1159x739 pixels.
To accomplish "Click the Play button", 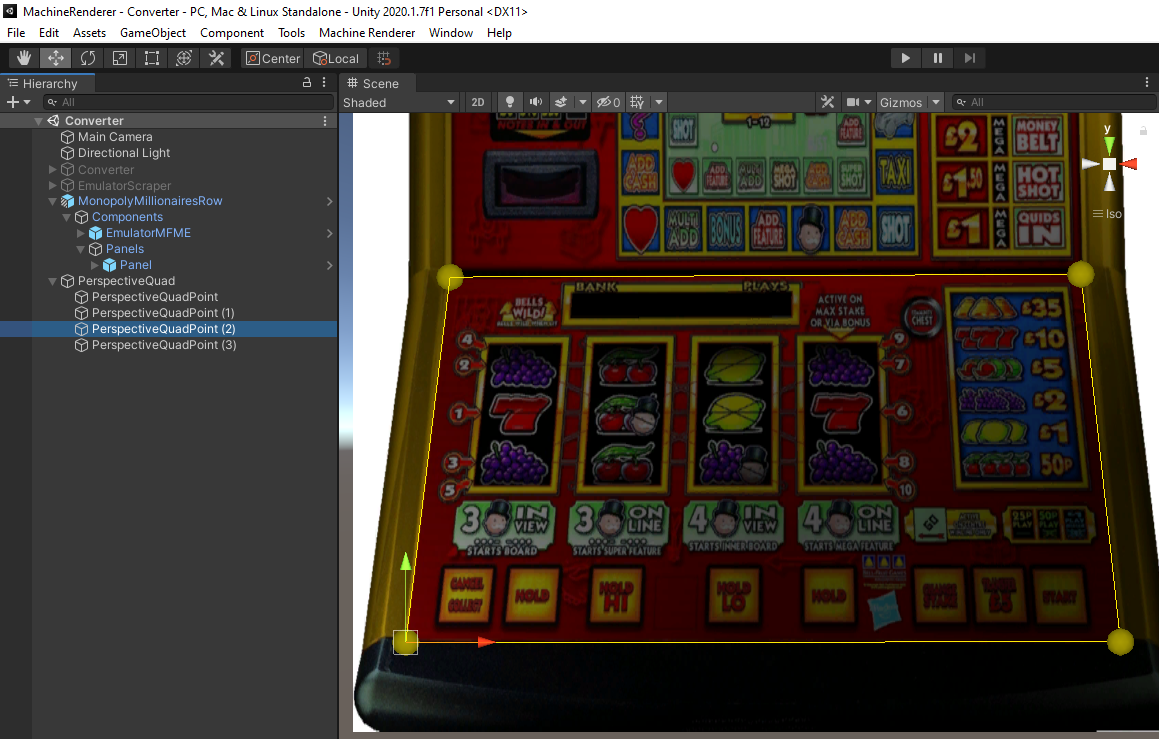I will pyautogui.click(x=905, y=58).
